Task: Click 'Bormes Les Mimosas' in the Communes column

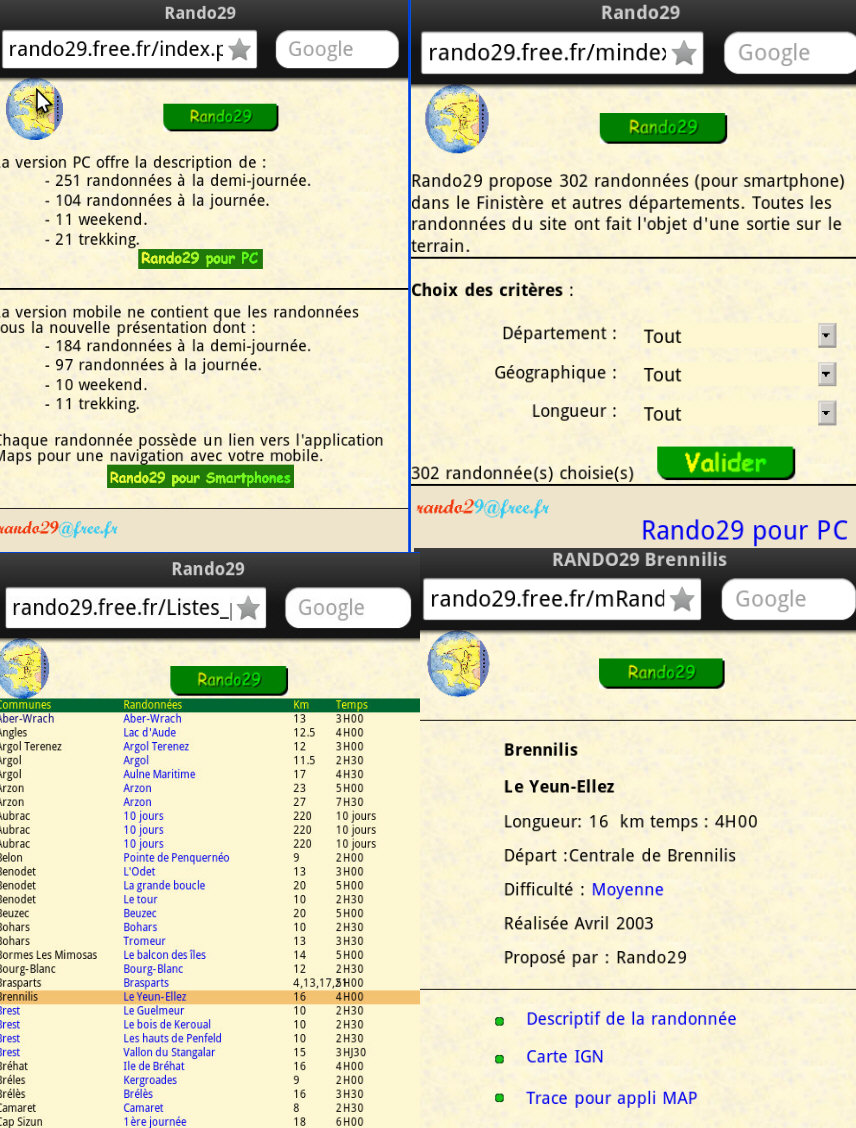Action: [48, 955]
